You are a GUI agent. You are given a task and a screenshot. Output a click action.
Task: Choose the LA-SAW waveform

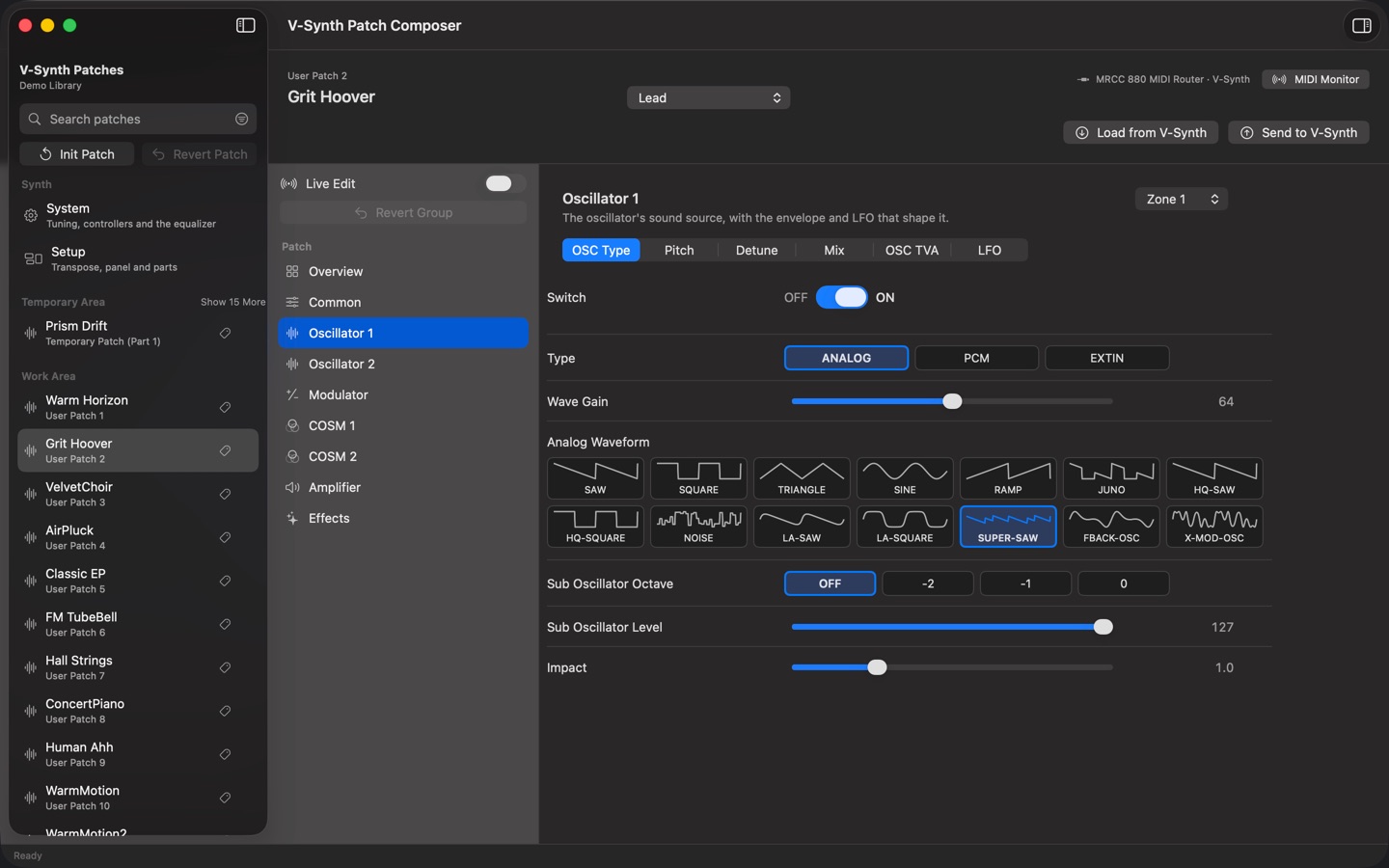(802, 527)
